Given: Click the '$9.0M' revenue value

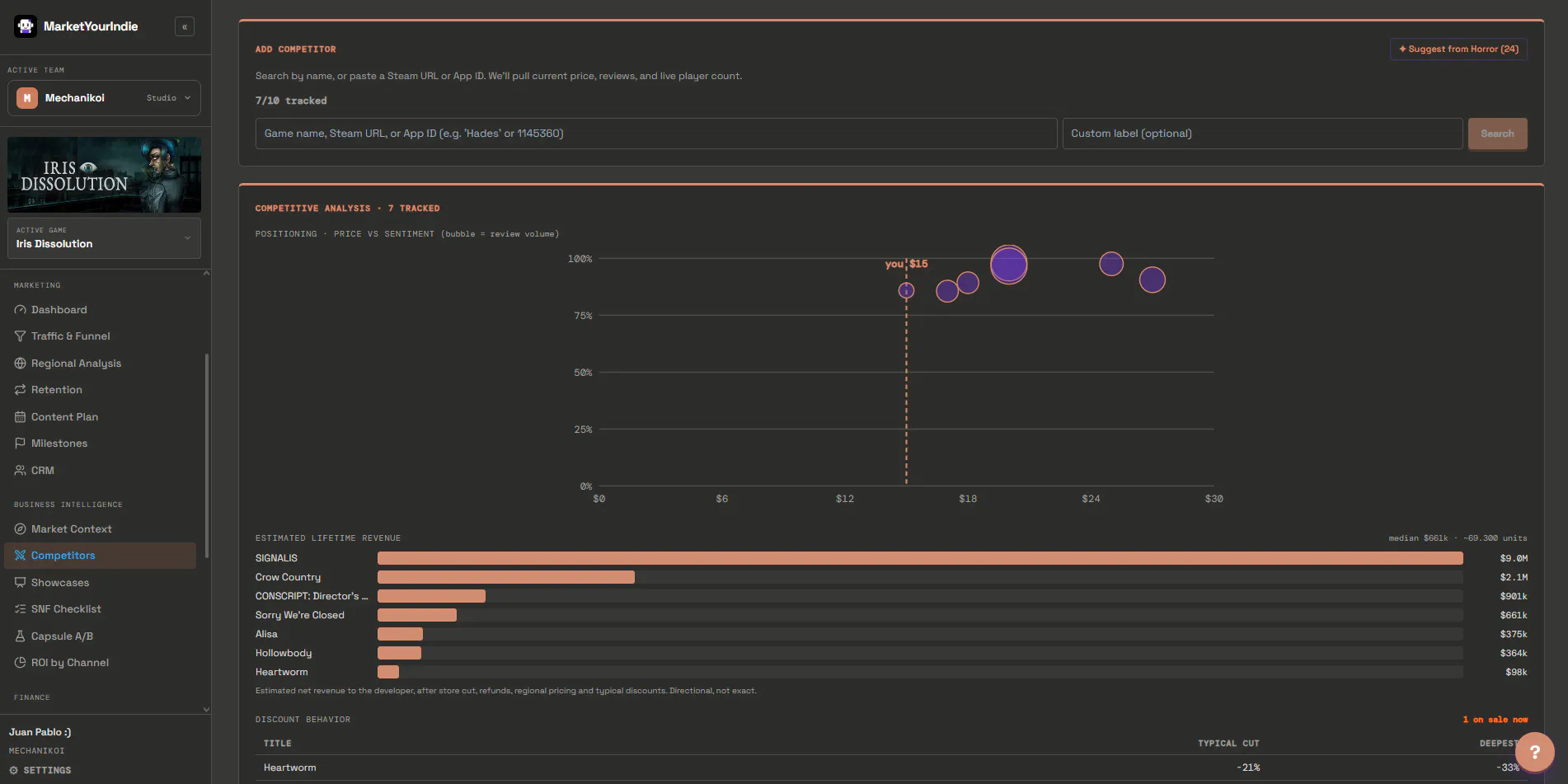Looking at the screenshot, I should [1514, 558].
